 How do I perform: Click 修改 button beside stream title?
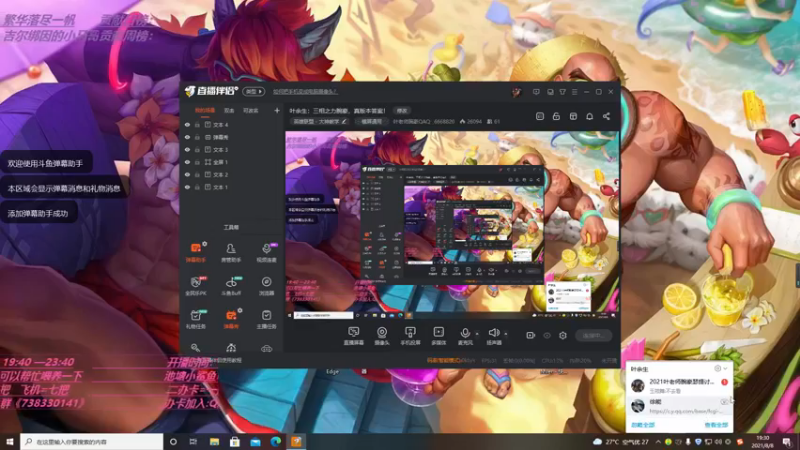(x=402, y=111)
